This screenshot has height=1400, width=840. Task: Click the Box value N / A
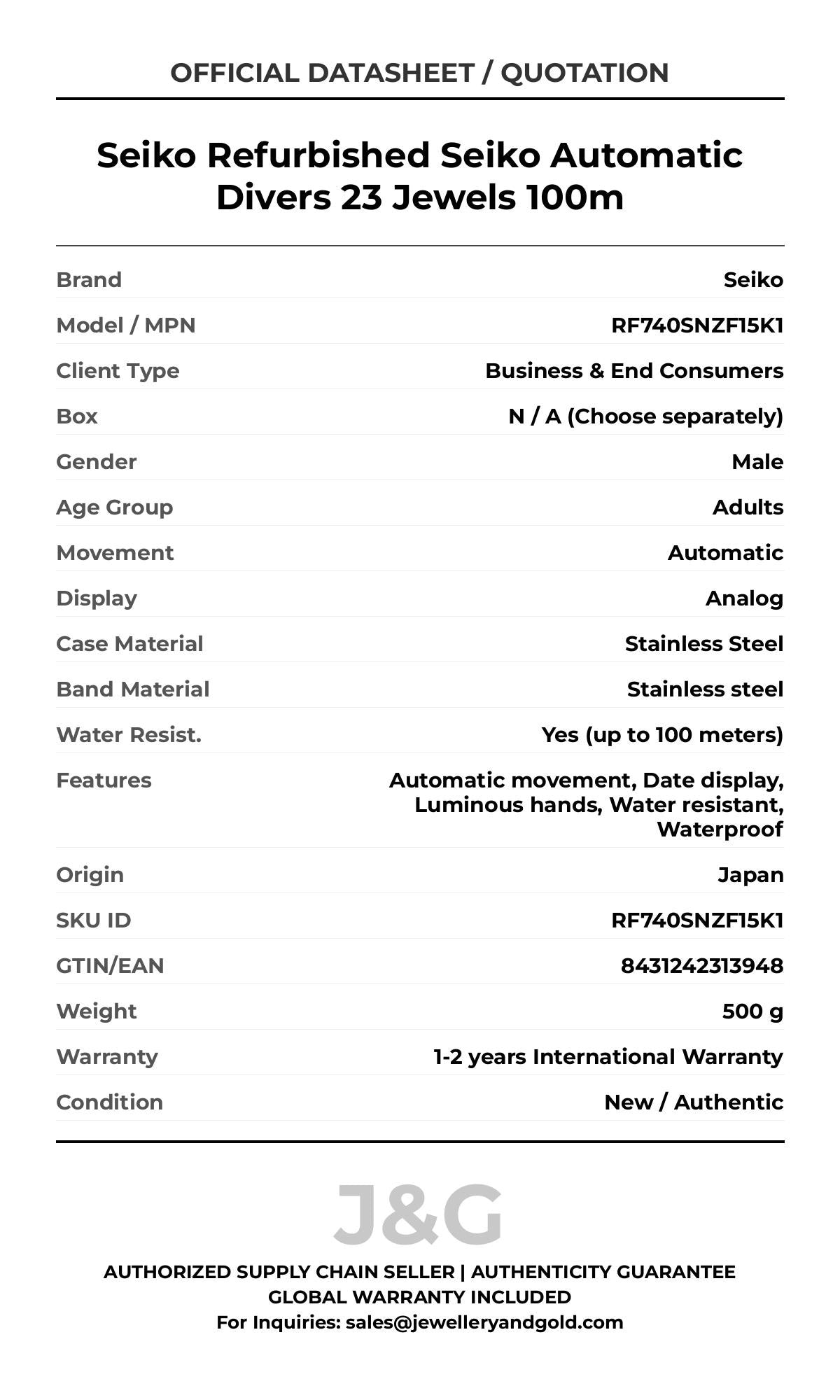(x=645, y=416)
